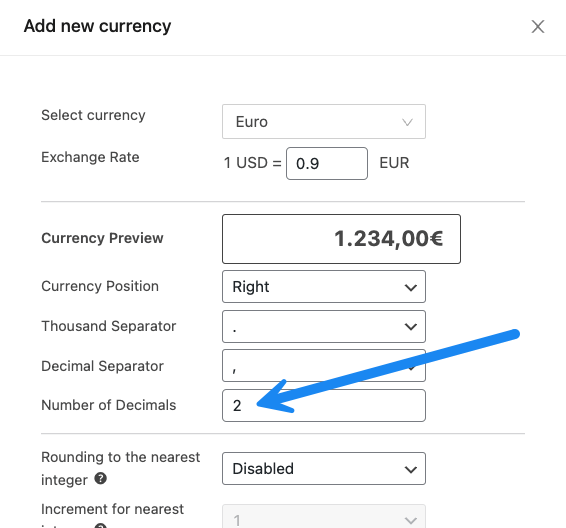Click the Add new currency title text
Screen dimensions: 566x528
[97, 26]
